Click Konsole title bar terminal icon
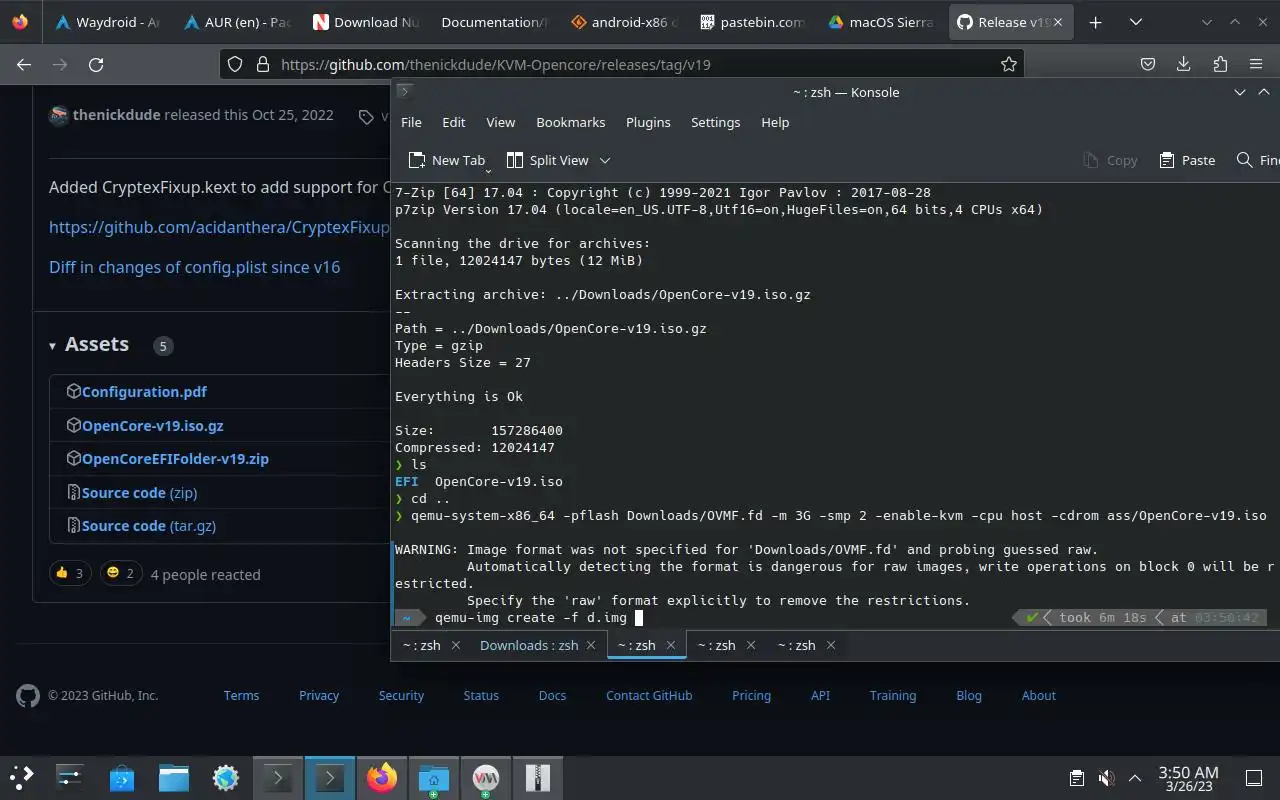1280x800 pixels. (404, 92)
